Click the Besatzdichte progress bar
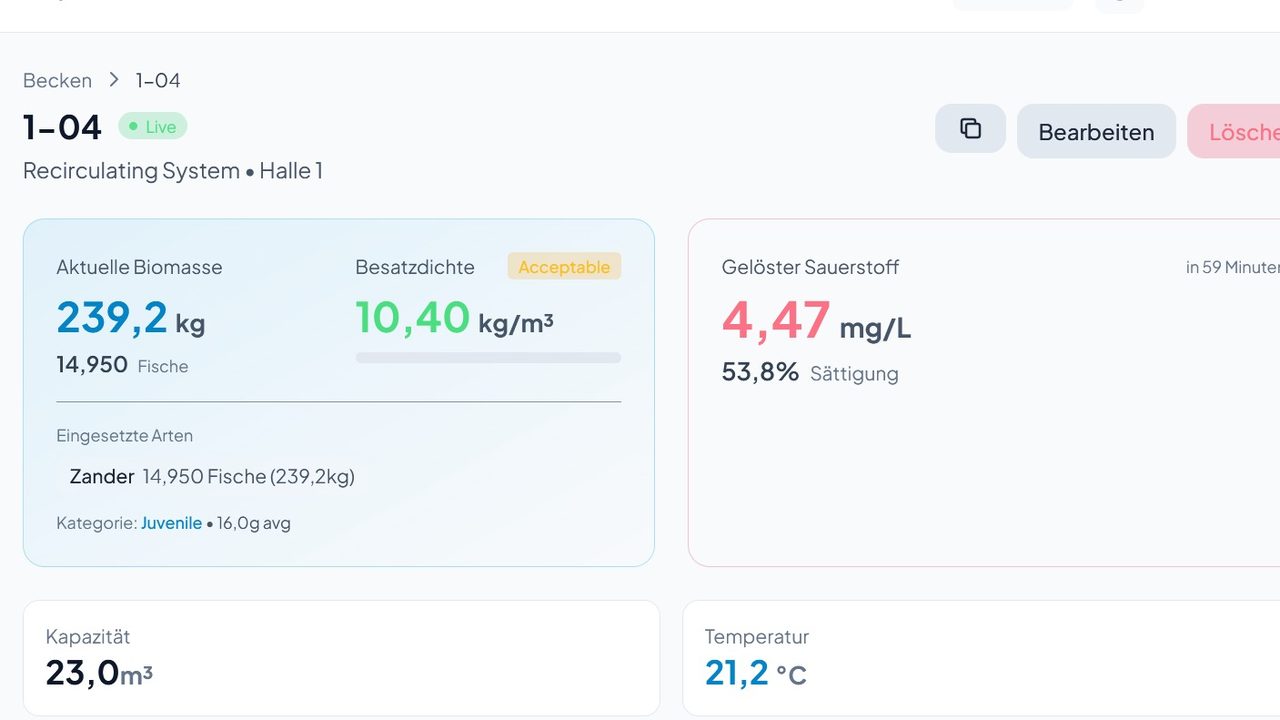1280x720 pixels. click(x=488, y=357)
